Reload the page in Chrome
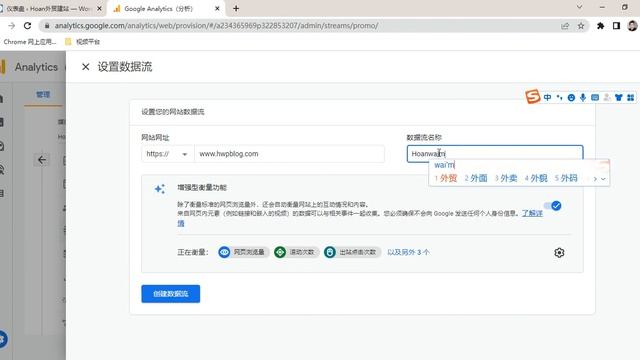The image size is (640, 360). coord(27,26)
